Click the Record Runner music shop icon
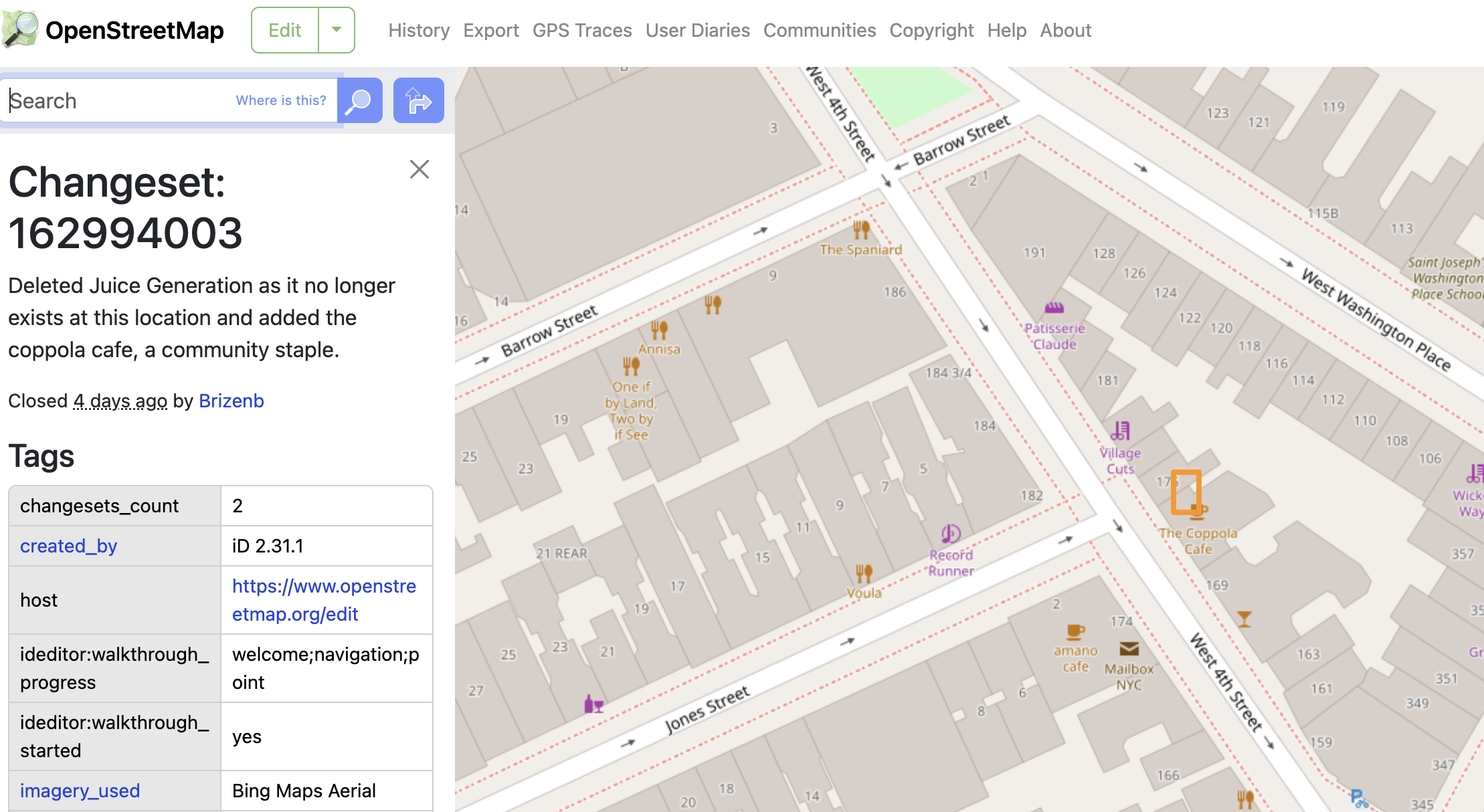The width and height of the screenshot is (1484, 812). 951,533
